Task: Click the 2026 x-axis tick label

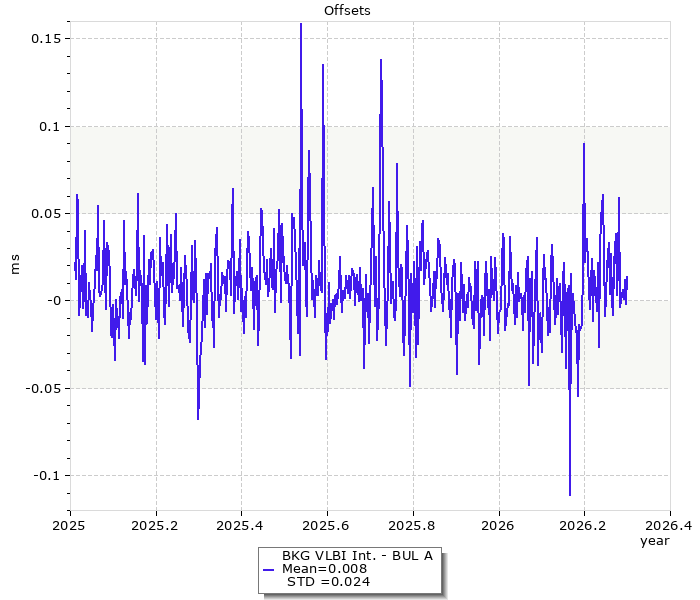Action: (x=498, y=525)
